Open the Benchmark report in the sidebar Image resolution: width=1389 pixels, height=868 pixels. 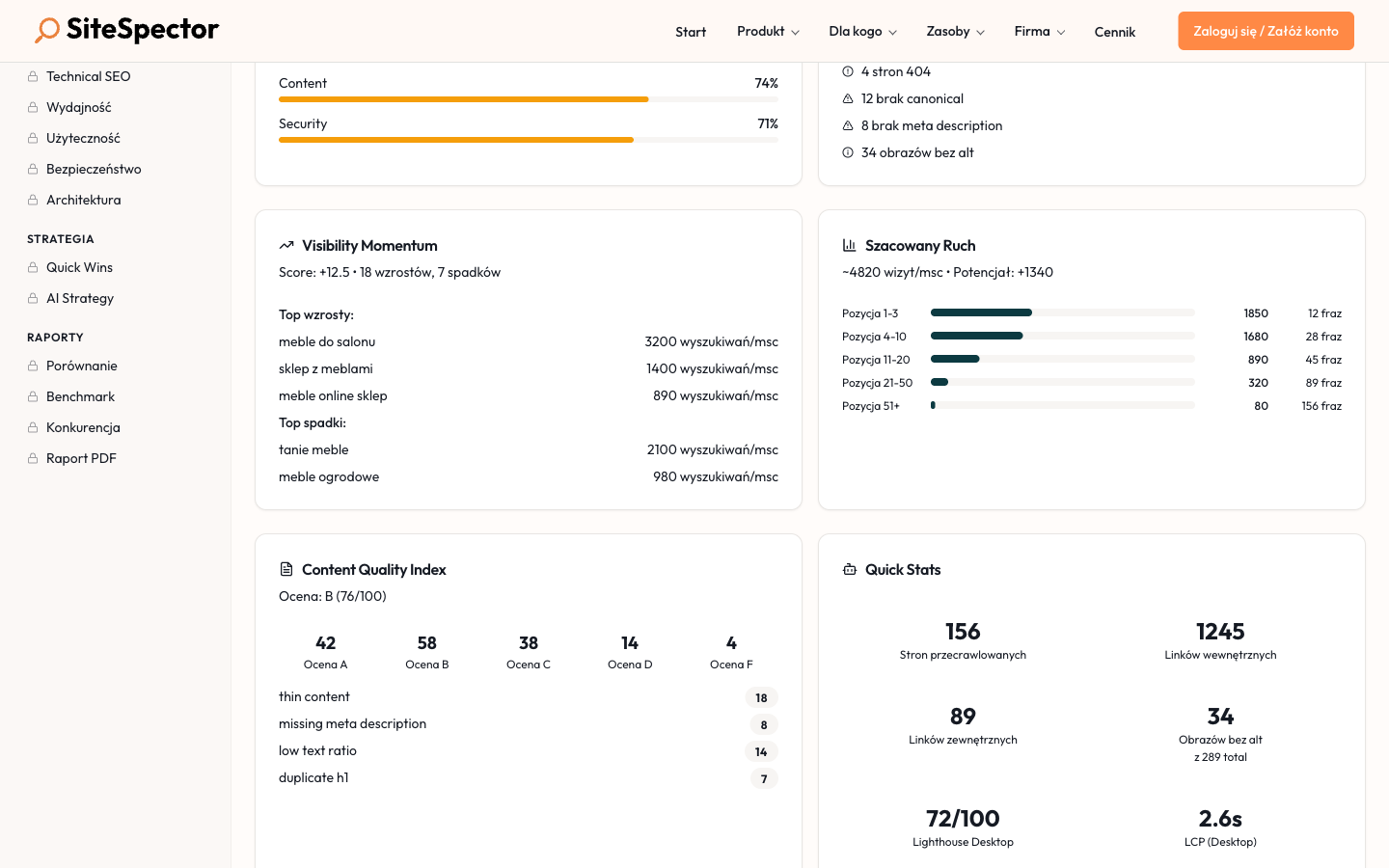click(x=80, y=396)
